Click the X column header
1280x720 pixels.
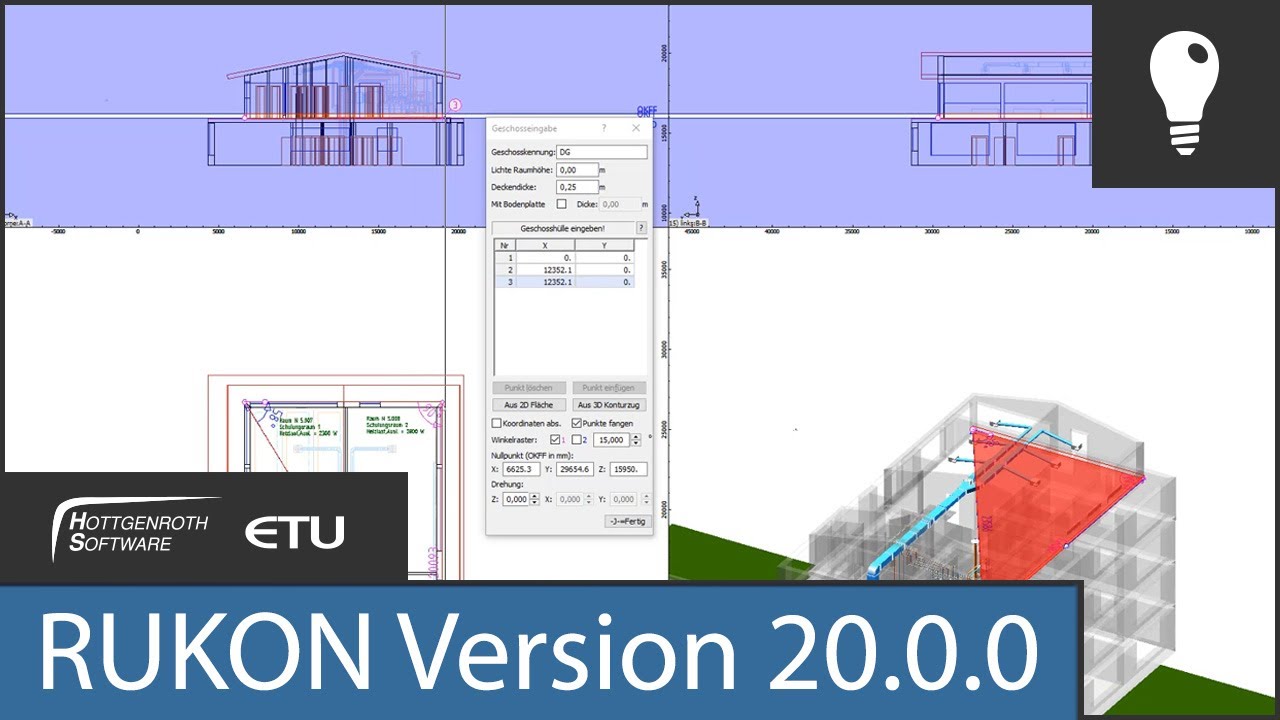tap(546, 245)
